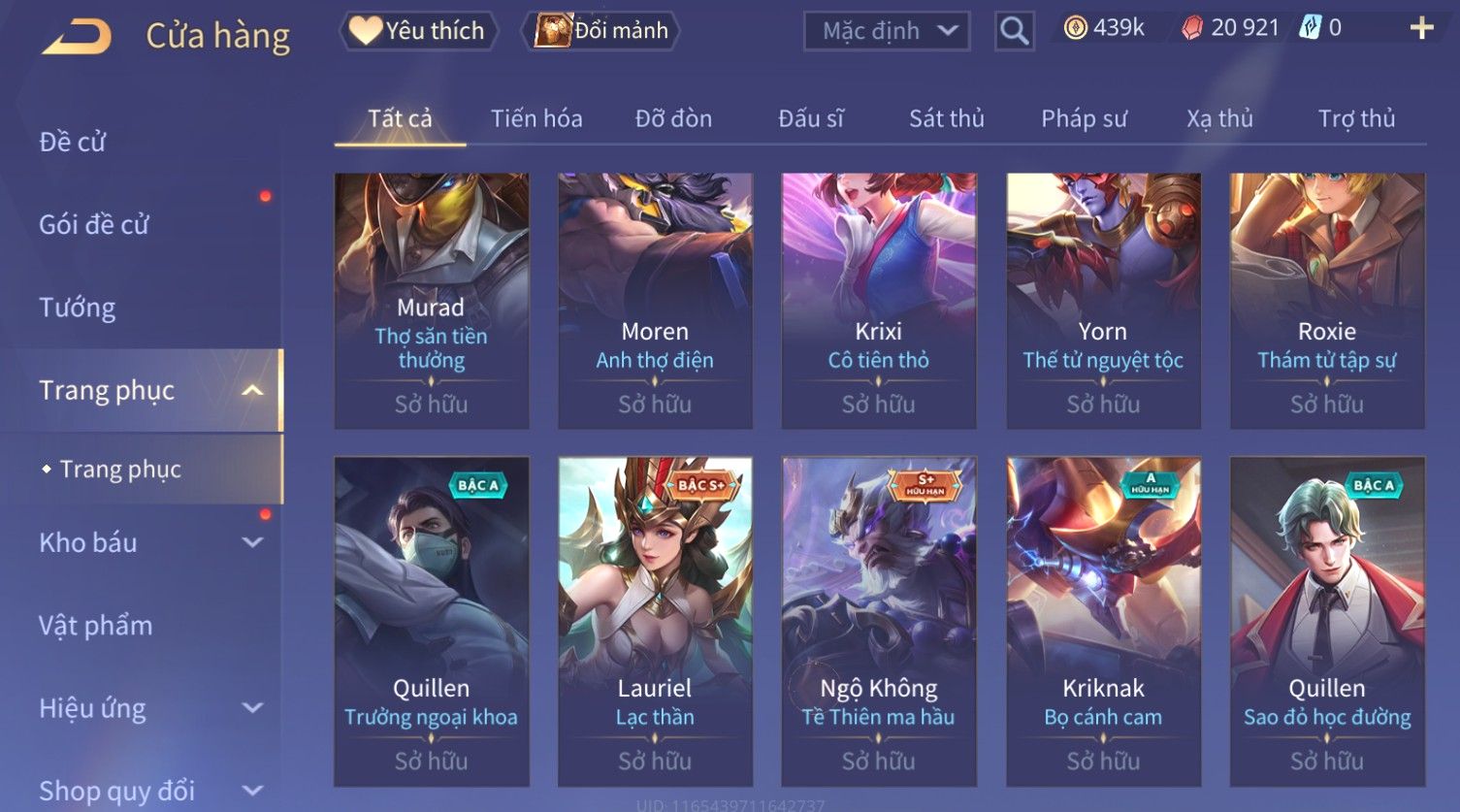
Task: Switch to the Sát thủ tab
Action: tap(946, 118)
